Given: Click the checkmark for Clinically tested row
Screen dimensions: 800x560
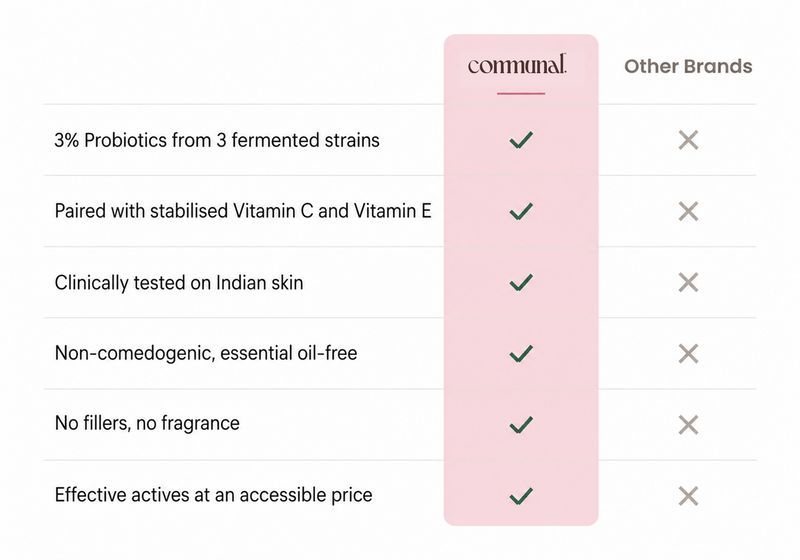Looking at the screenshot, I should click(521, 282).
